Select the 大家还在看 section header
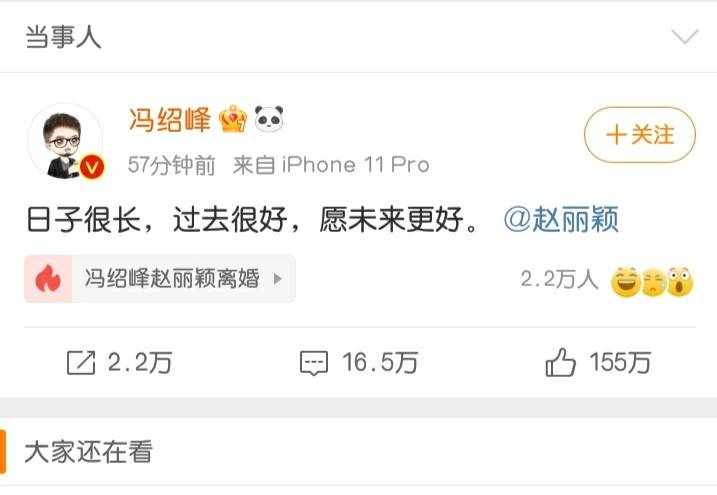The width and height of the screenshot is (717, 495). click(x=89, y=452)
